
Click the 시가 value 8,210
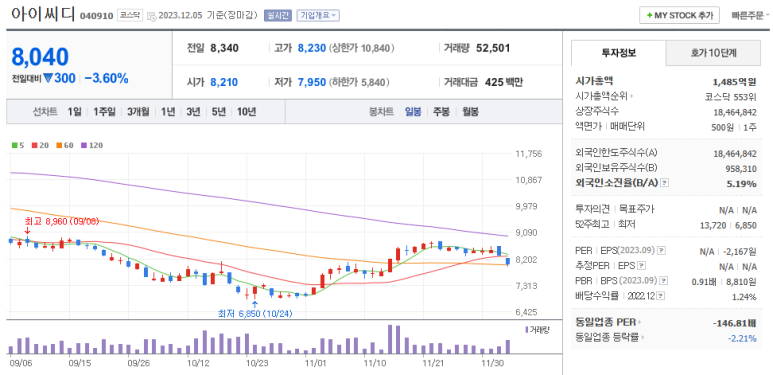pyautogui.click(x=224, y=82)
